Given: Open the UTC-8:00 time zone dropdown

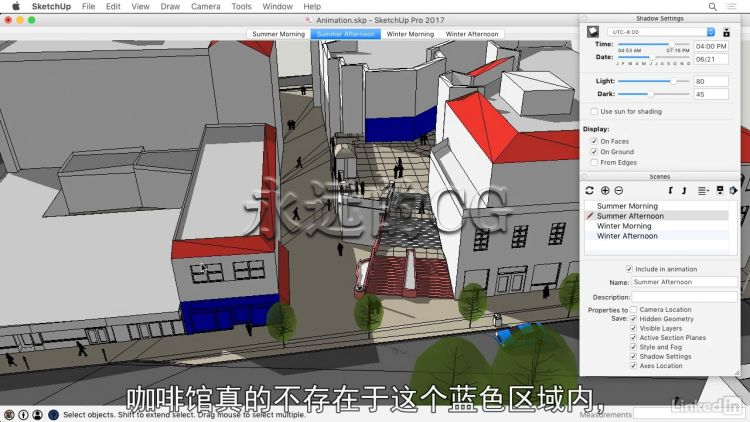Looking at the screenshot, I should coord(661,32).
